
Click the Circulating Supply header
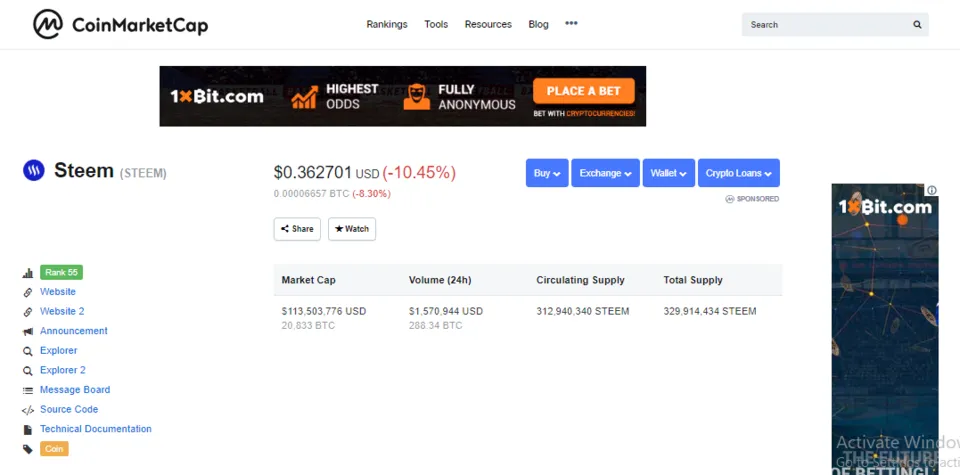(580, 280)
